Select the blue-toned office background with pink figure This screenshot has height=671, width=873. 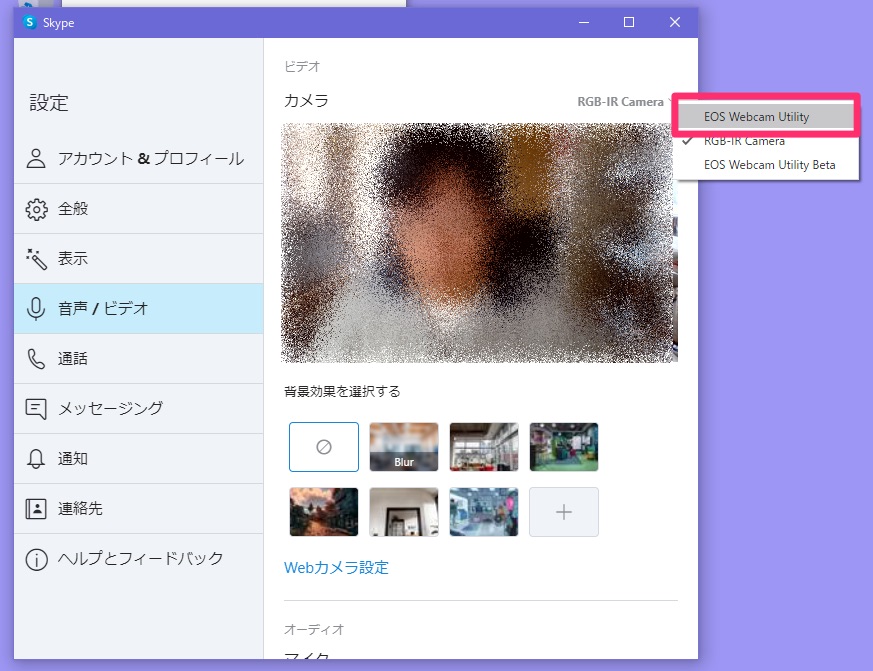(x=484, y=512)
